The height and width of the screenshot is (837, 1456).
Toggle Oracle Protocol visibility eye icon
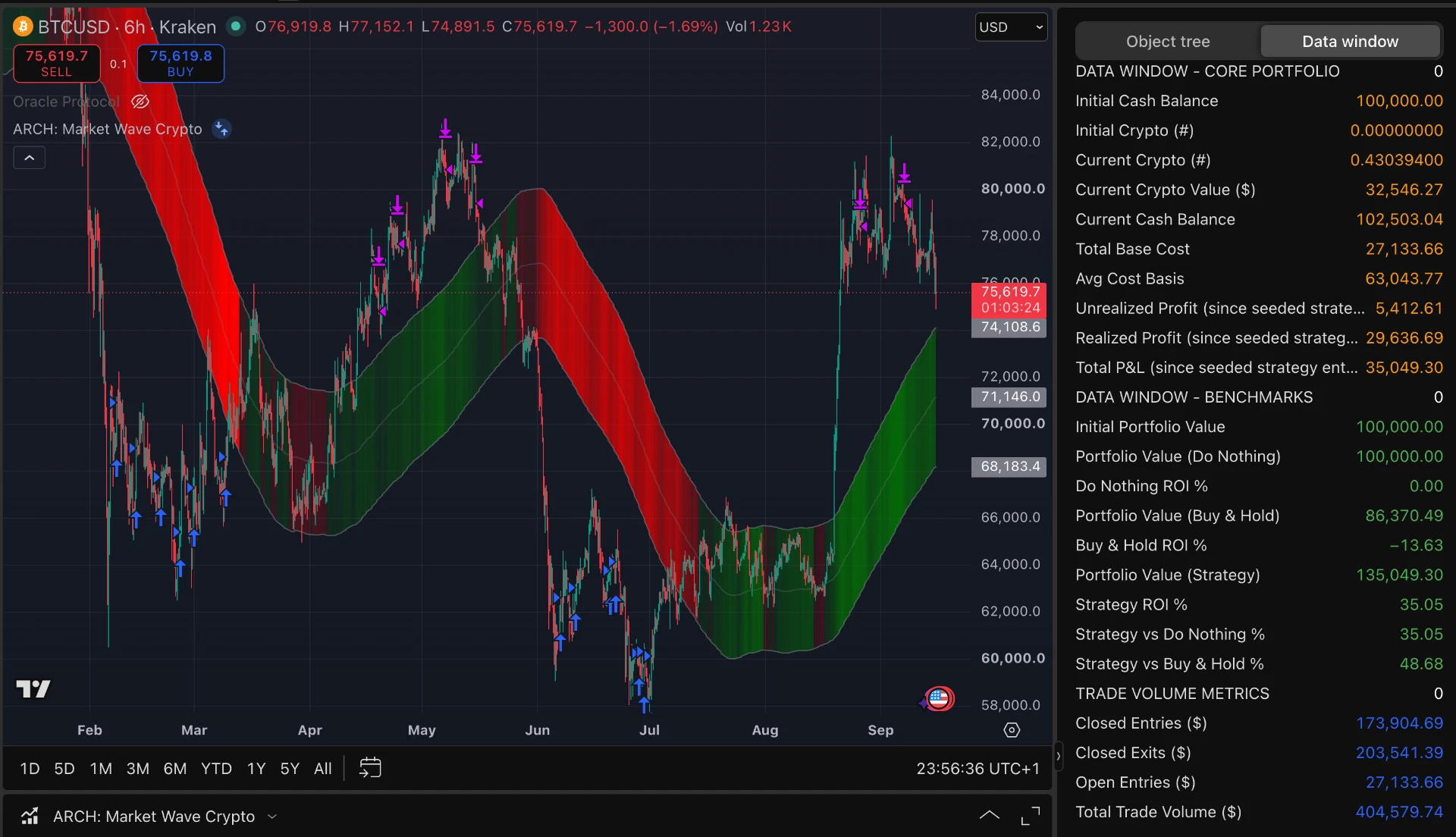(x=140, y=102)
